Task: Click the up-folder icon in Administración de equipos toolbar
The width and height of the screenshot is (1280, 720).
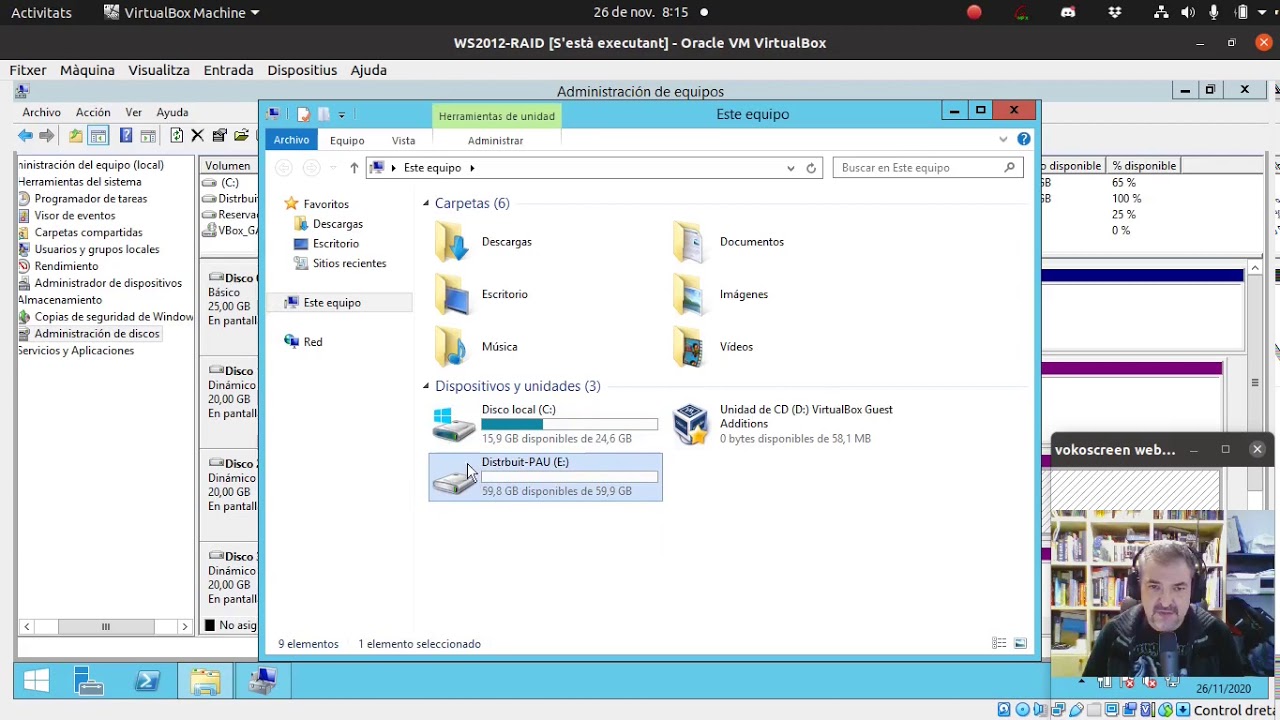Action: (75, 135)
